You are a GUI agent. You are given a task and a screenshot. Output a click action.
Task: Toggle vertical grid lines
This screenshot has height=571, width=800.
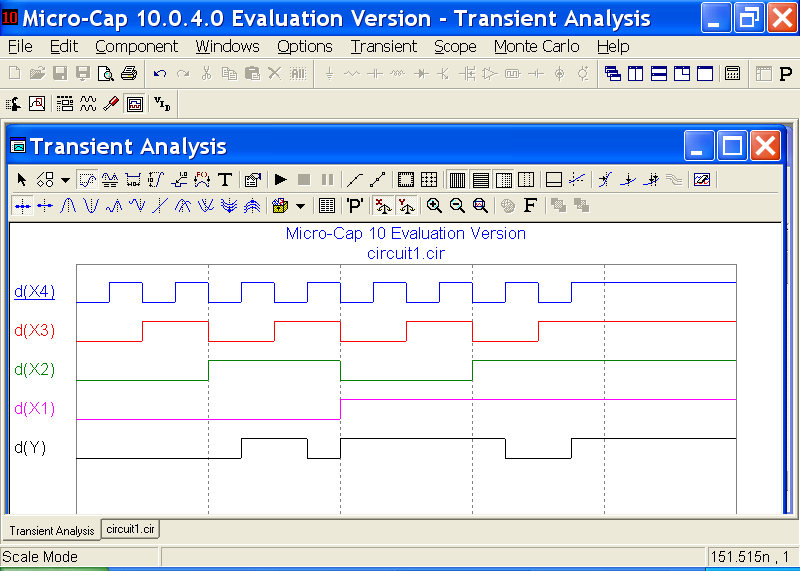point(457,180)
